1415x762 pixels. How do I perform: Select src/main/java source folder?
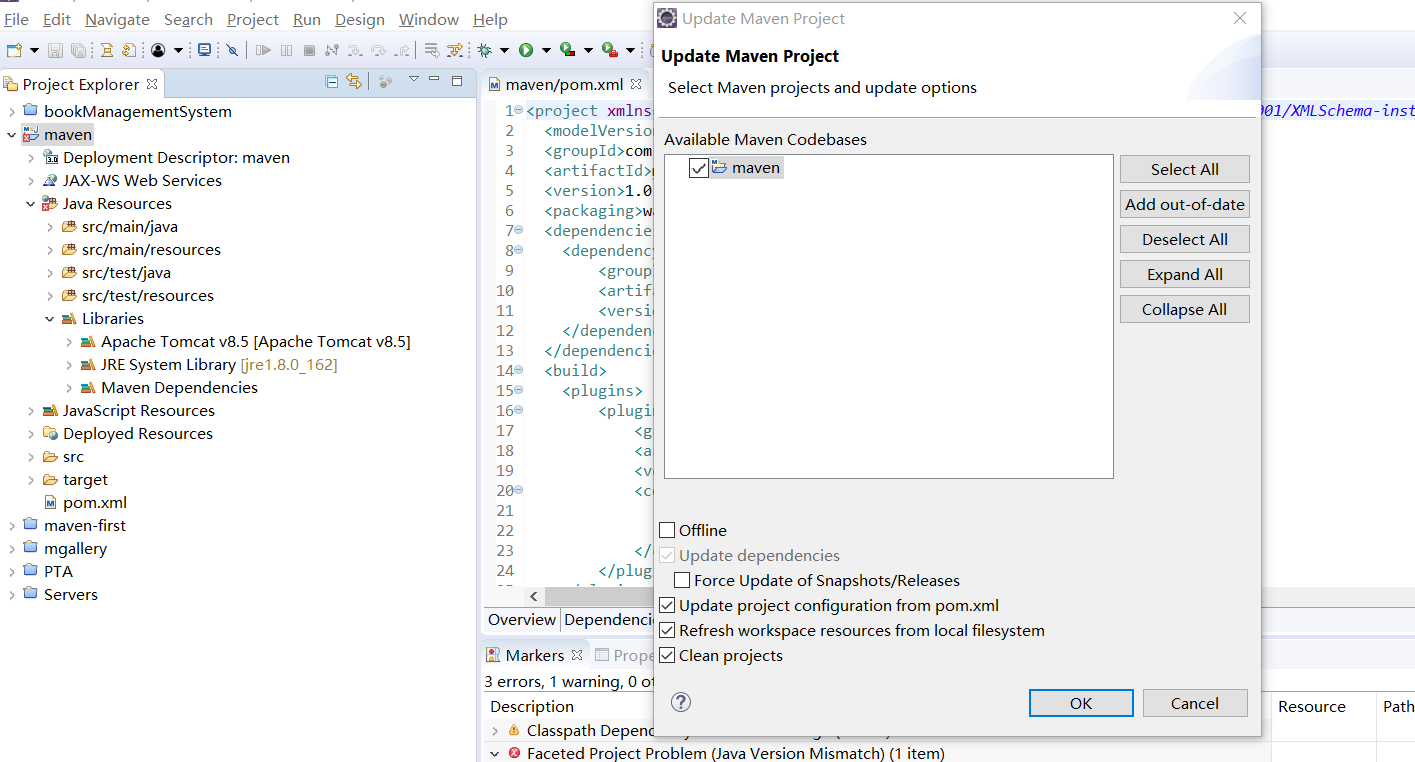pos(129,226)
